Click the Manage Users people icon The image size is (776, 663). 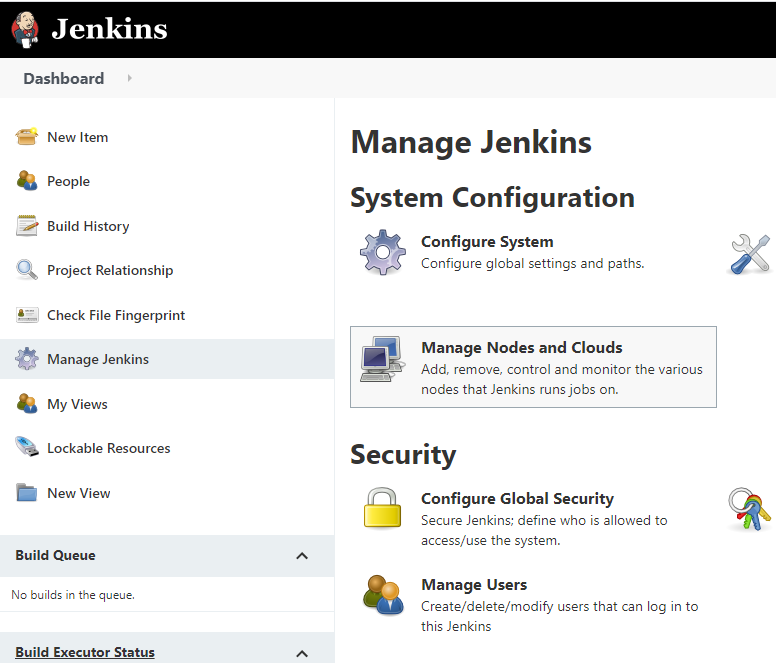tap(383, 595)
